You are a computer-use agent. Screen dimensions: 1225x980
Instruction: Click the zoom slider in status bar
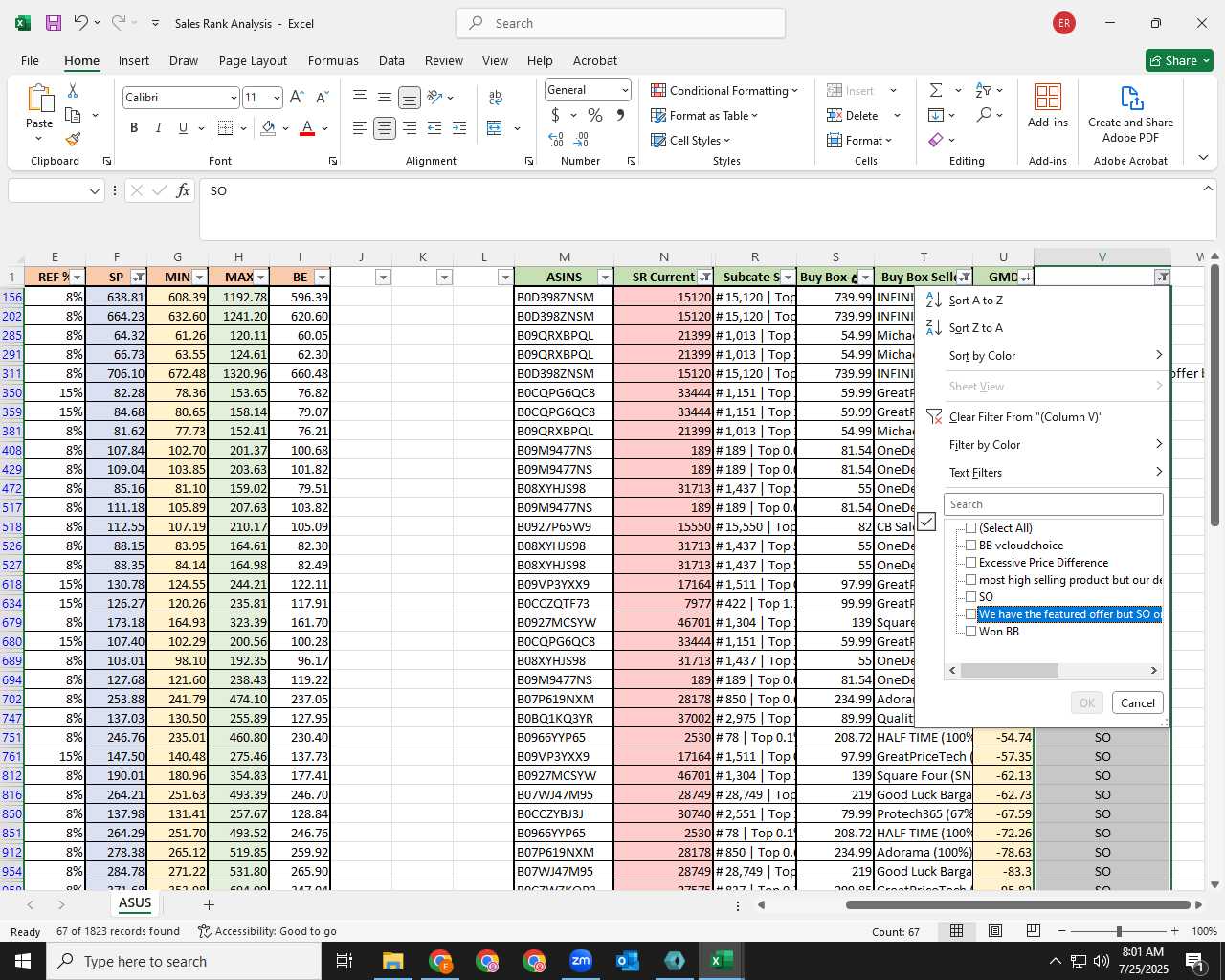click(1118, 931)
